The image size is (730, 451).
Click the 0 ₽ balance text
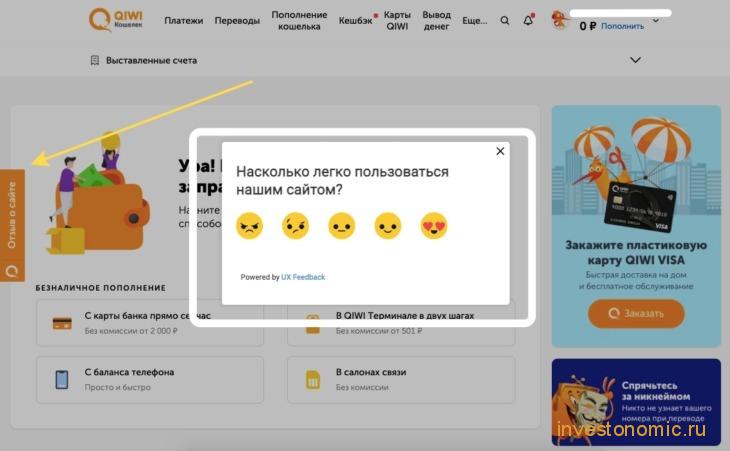point(588,26)
